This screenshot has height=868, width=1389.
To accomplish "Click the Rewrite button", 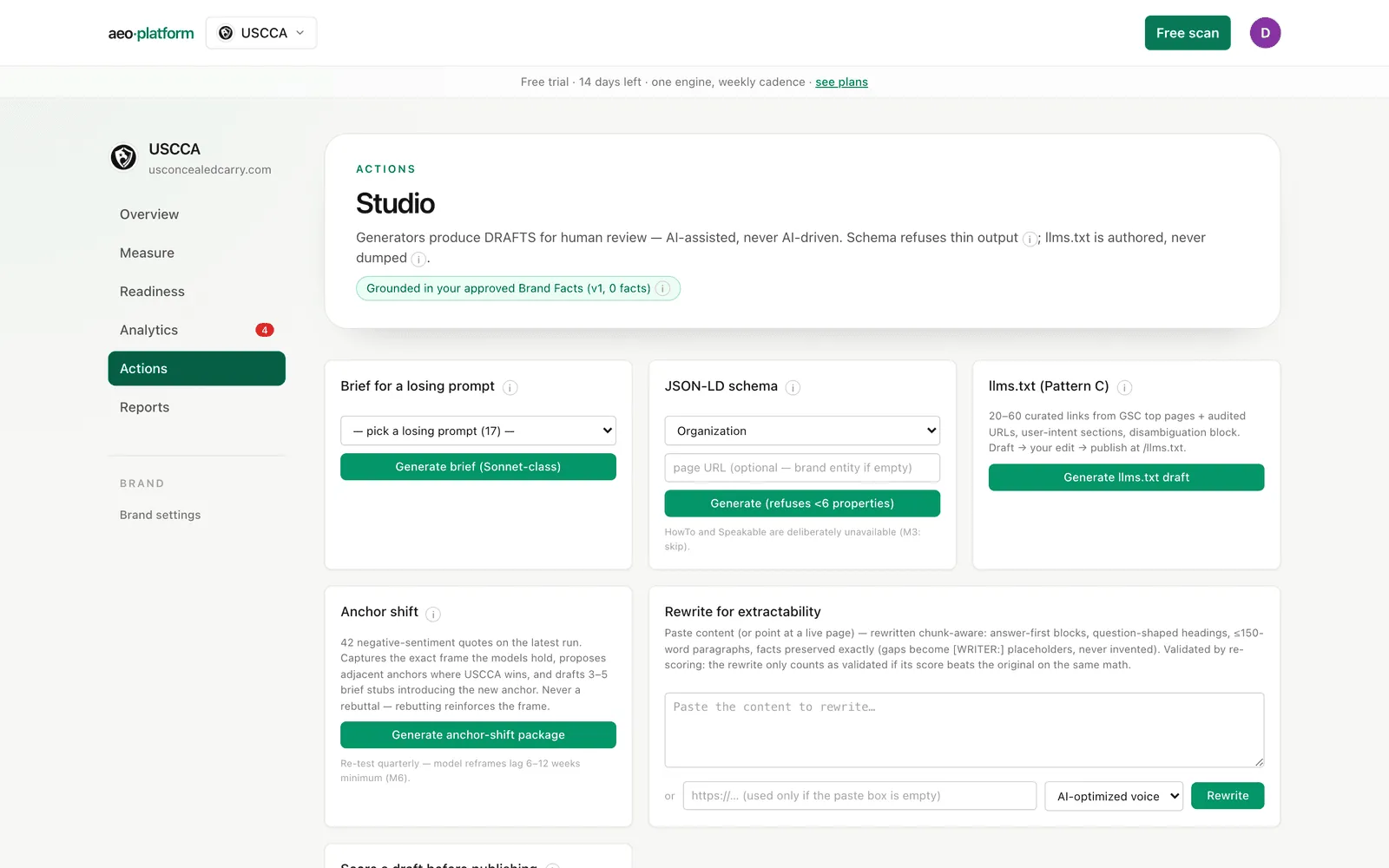I will point(1228,796).
